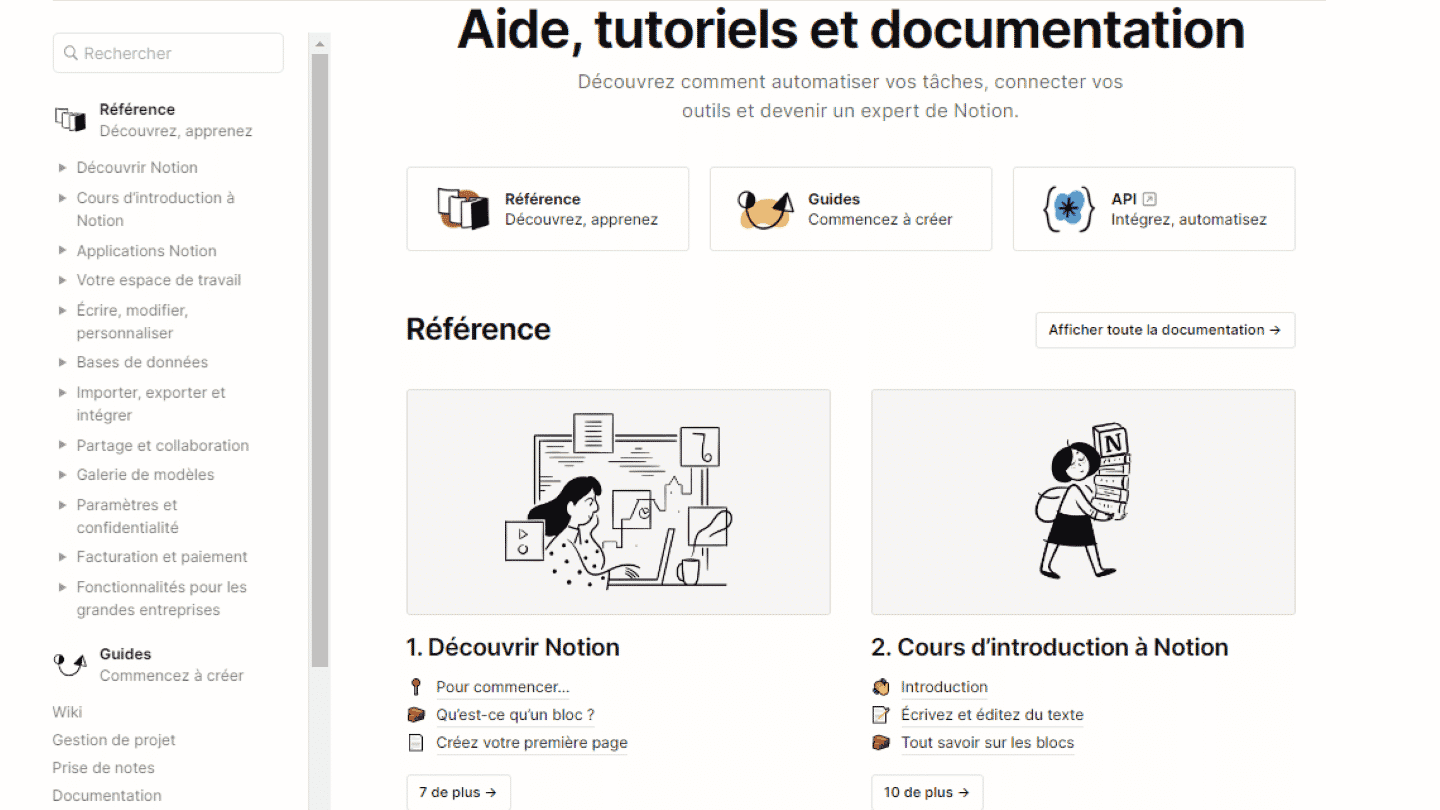Click the shapes icon on Guides card

click(766, 209)
